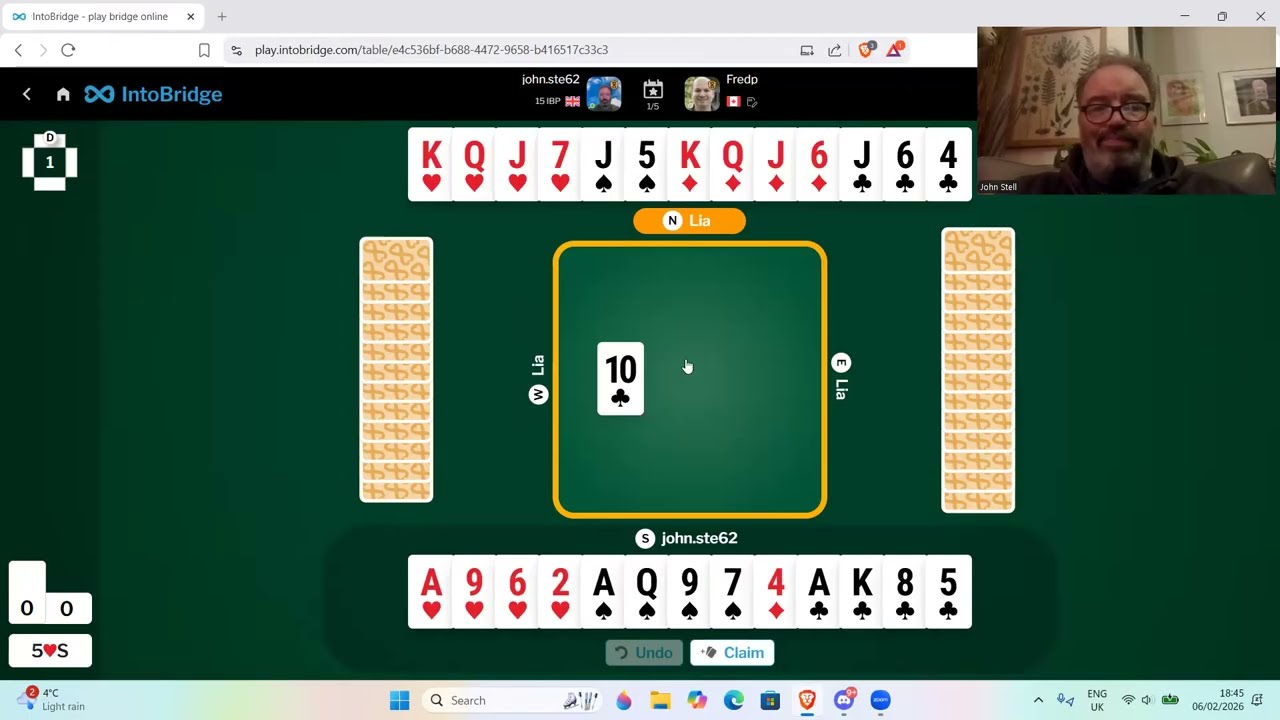Open Microsoft Edge from taskbar
This screenshot has height=720, width=1280.
click(733, 700)
